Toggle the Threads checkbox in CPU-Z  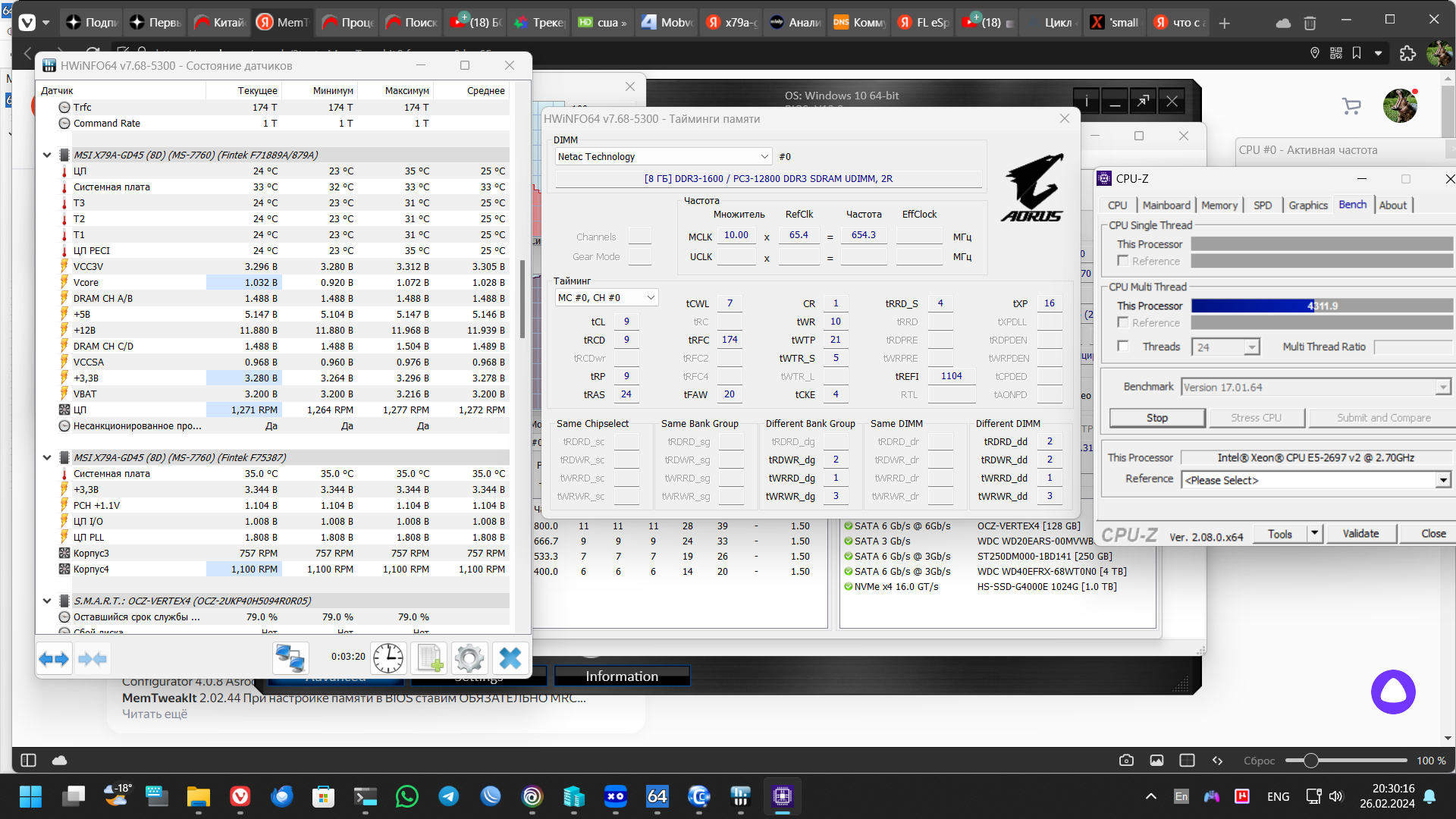pyautogui.click(x=1123, y=347)
